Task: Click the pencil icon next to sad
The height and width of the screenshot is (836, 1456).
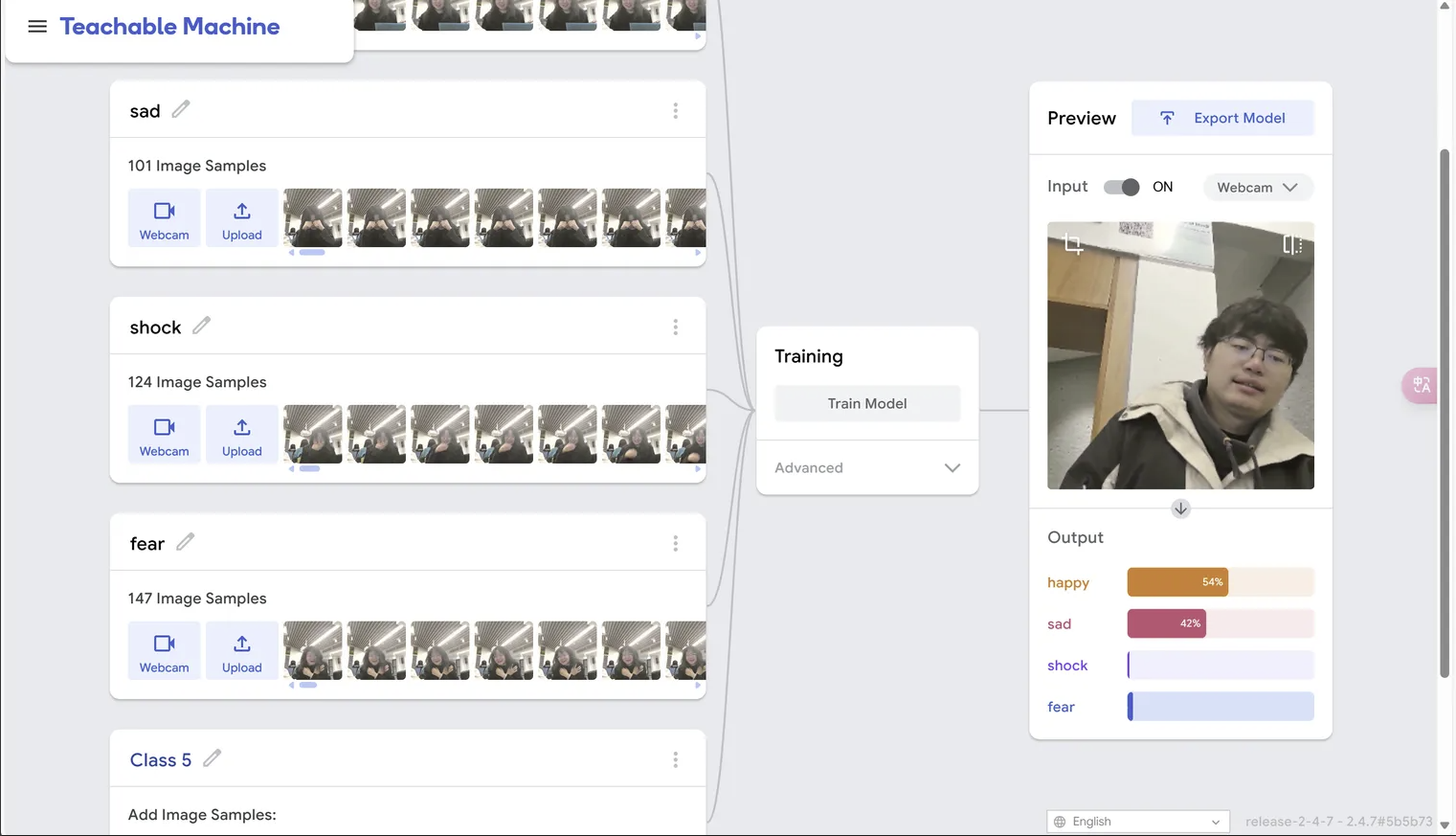Action: click(x=181, y=110)
